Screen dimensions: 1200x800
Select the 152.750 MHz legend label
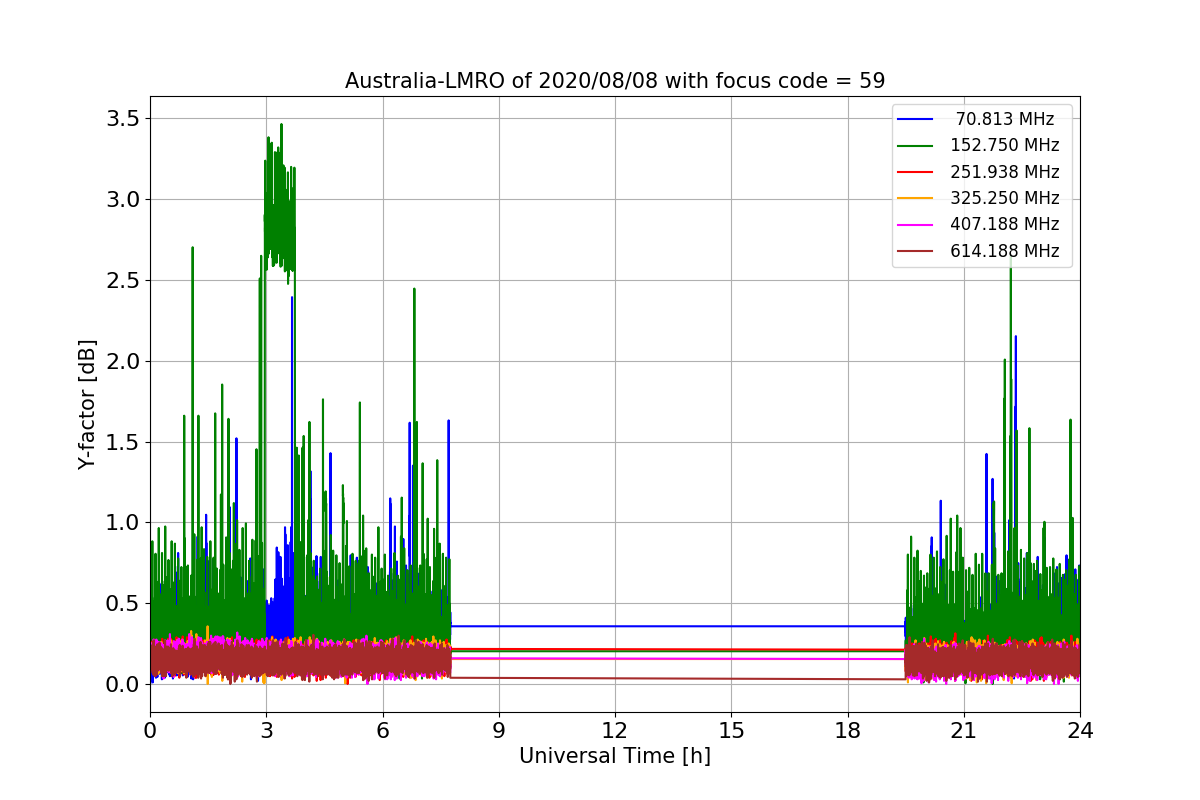(x=1005, y=145)
